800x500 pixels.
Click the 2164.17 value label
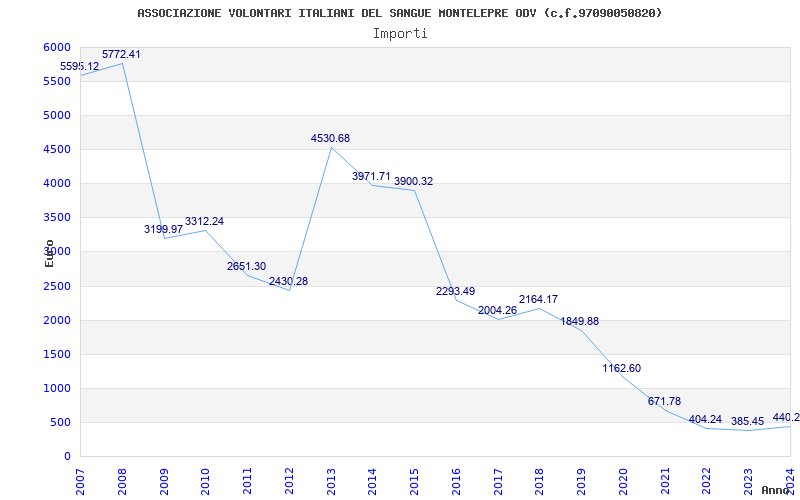click(x=539, y=299)
